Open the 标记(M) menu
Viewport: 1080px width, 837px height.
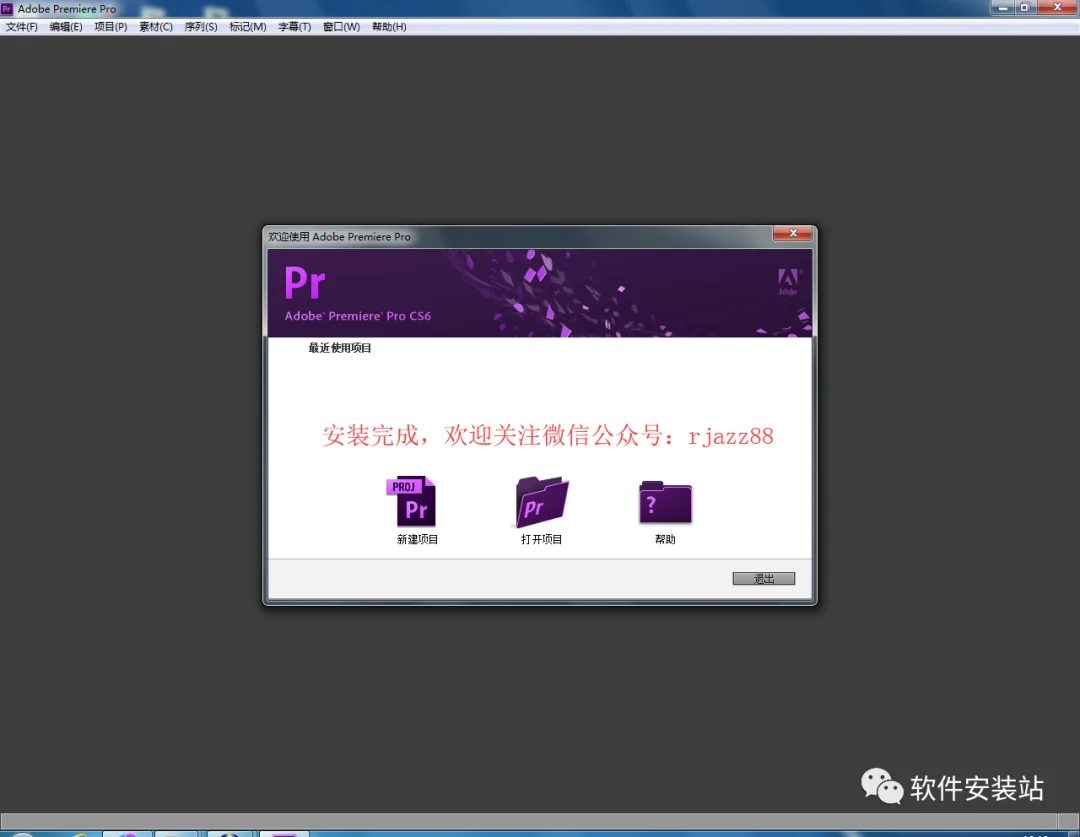(248, 27)
